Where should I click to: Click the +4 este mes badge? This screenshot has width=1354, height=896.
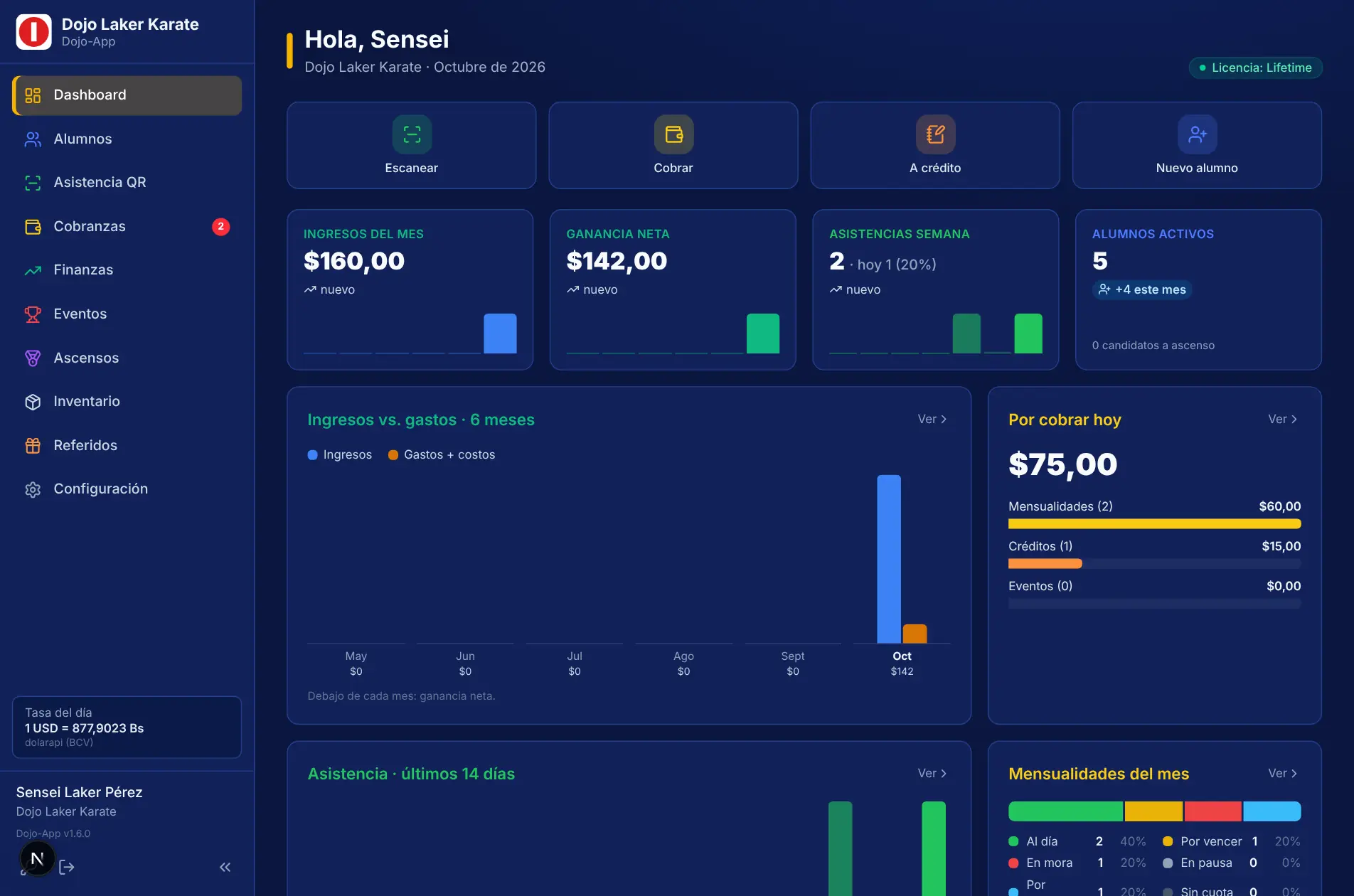click(x=1142, y=289)
